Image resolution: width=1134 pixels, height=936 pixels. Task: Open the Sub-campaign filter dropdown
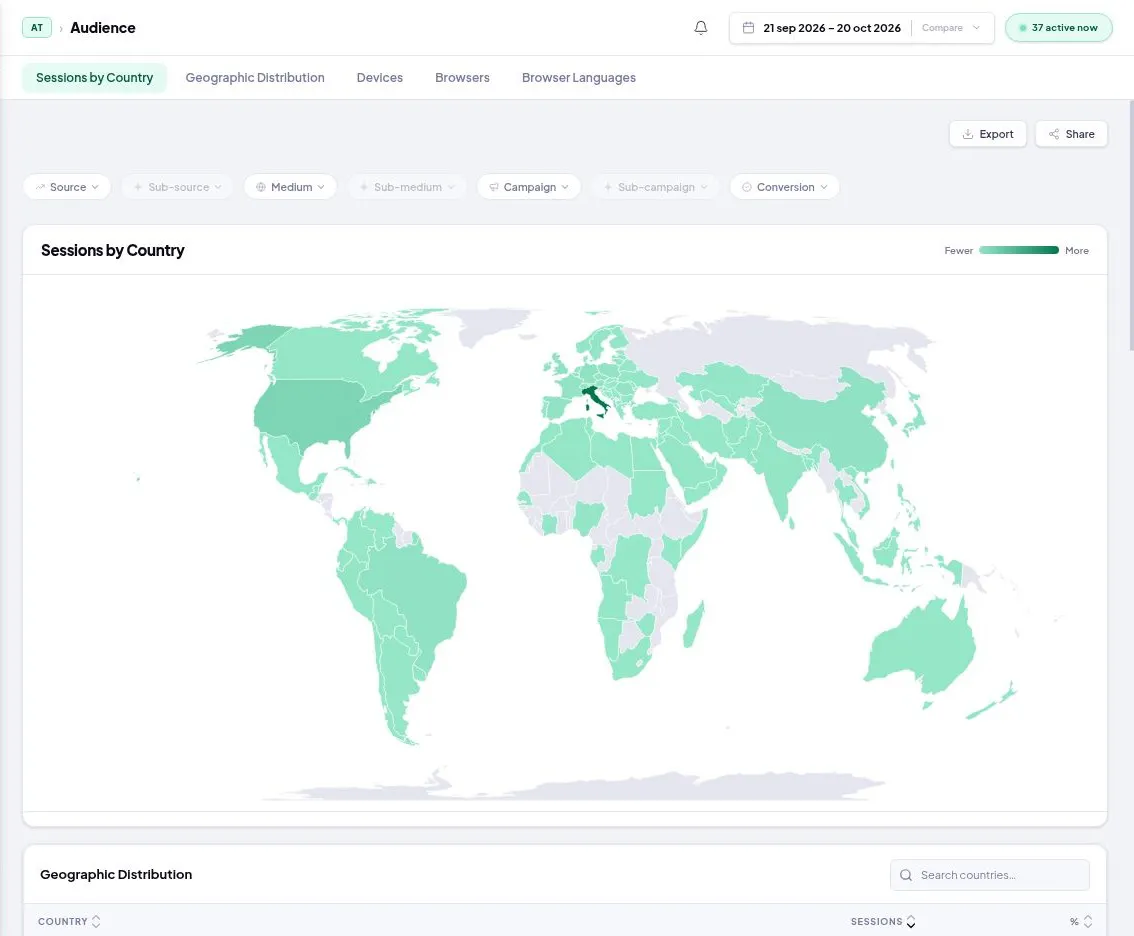pyautogui.click(x=655, y=187)
